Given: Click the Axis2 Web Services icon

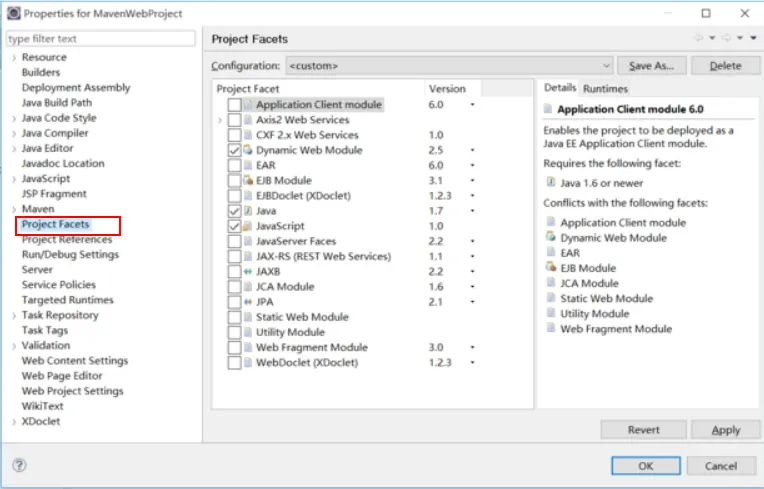Looking at the screenshot, I should point(248,120).
